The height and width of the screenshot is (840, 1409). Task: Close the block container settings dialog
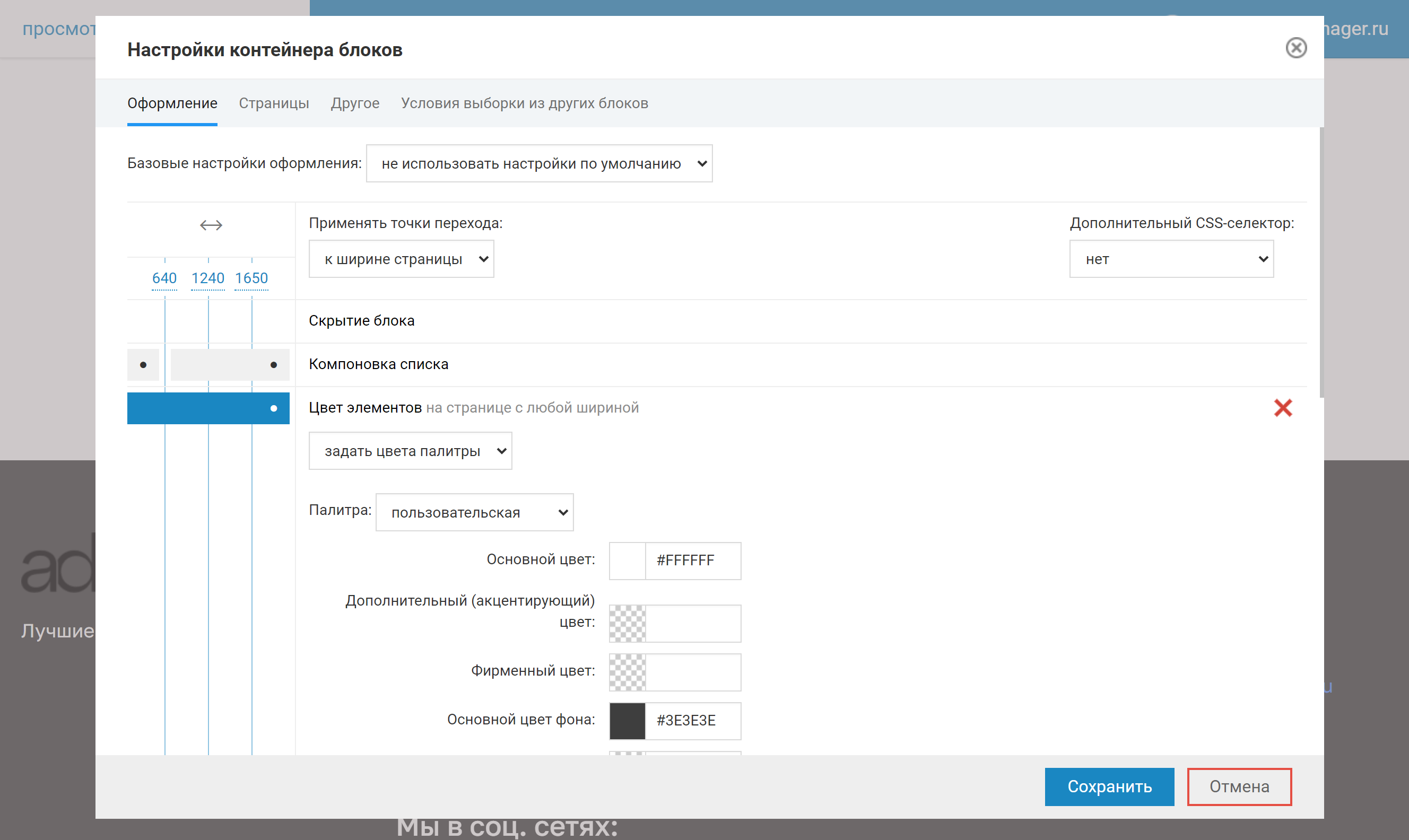tap(1296, 48)
